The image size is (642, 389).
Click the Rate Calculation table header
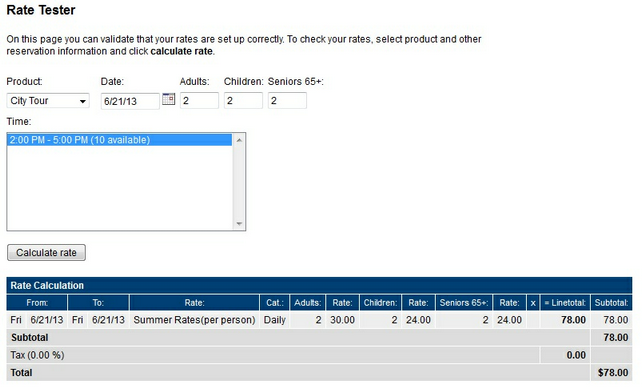(319, 285)
